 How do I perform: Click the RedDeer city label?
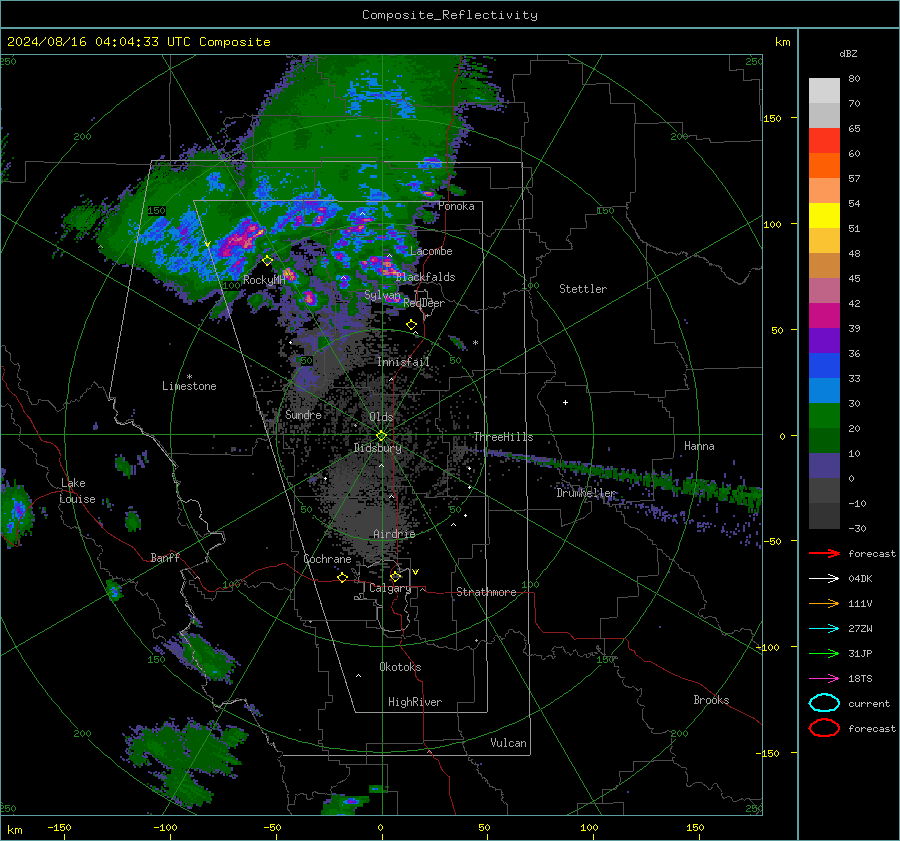pos(424,303)
